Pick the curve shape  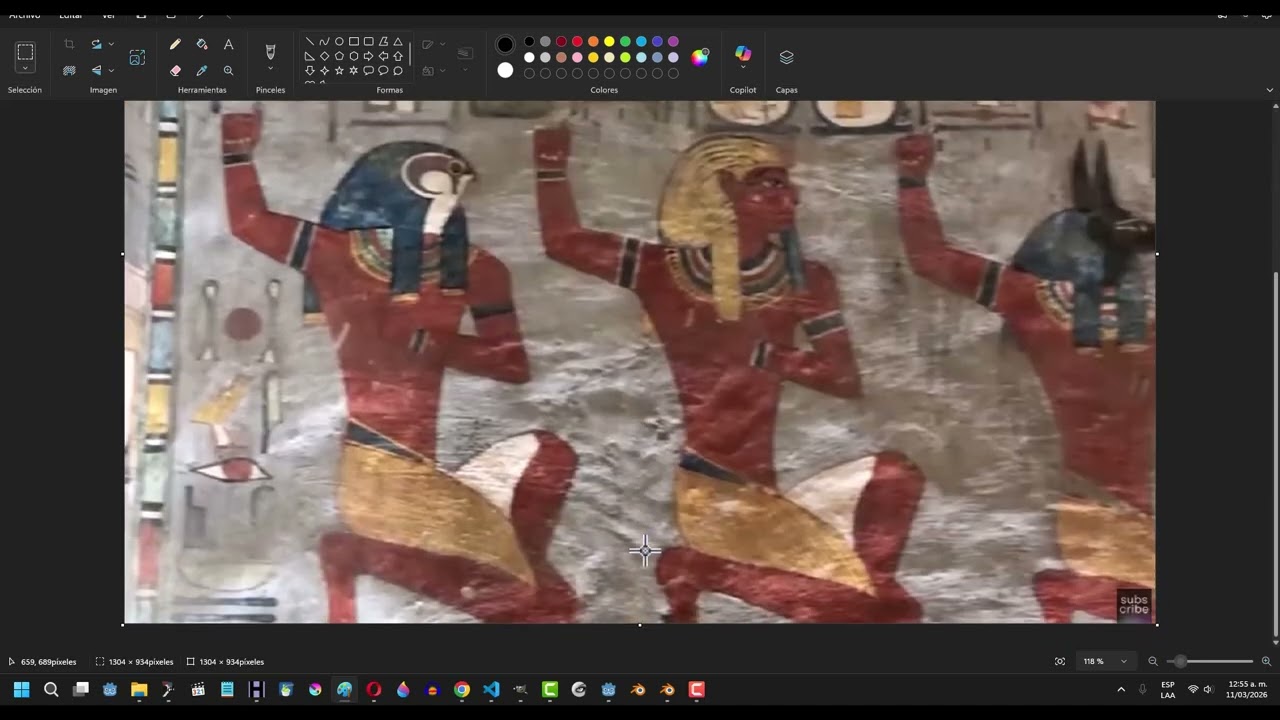324,41
